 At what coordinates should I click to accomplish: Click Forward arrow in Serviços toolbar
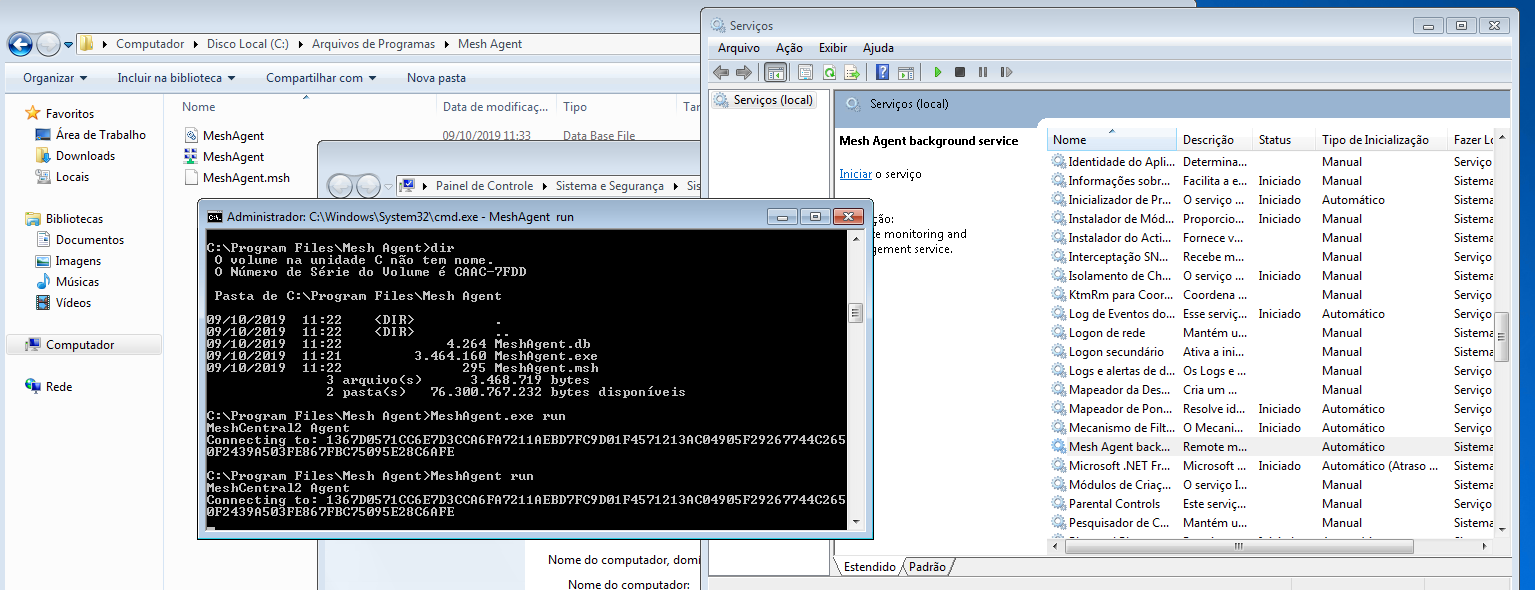pos(743,72)
